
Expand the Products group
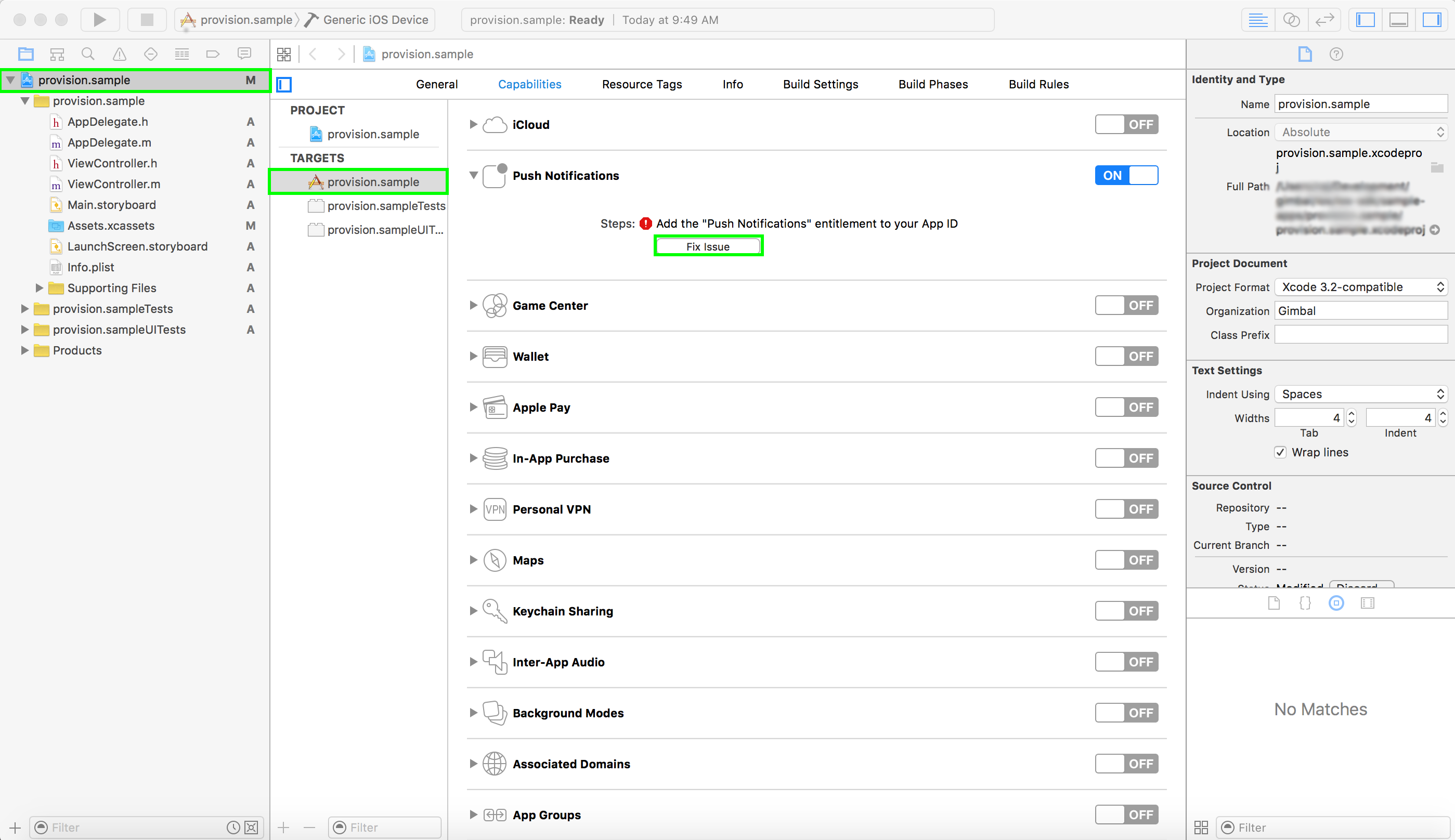tap(24, 350)
